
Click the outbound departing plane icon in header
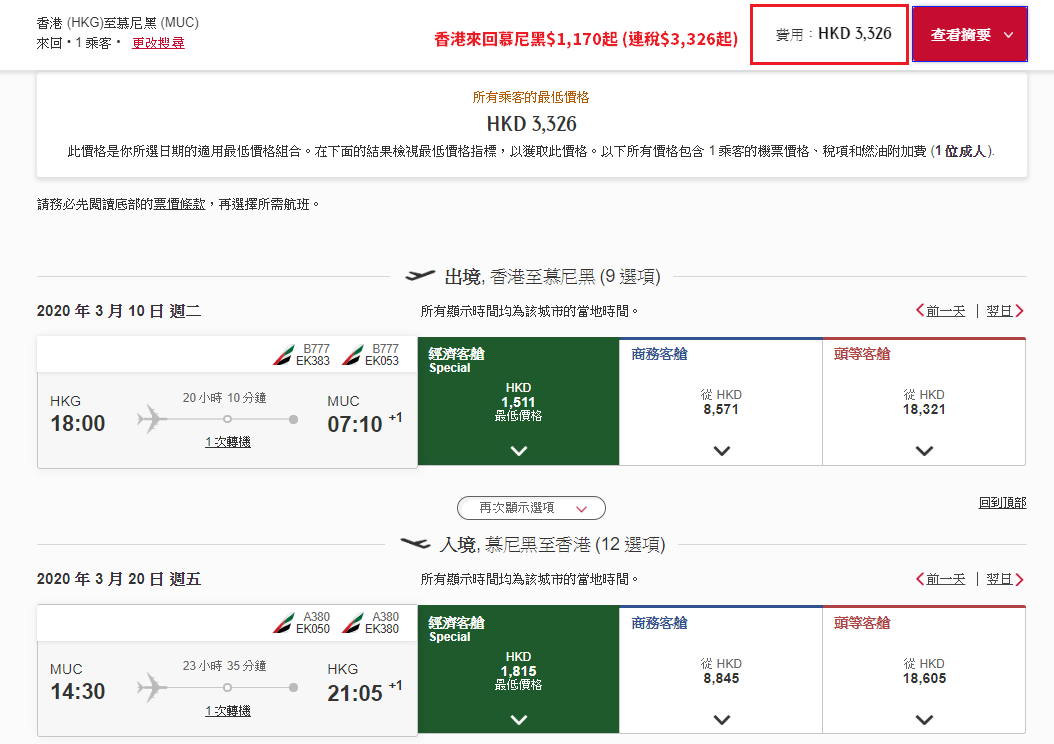(420, 276)
